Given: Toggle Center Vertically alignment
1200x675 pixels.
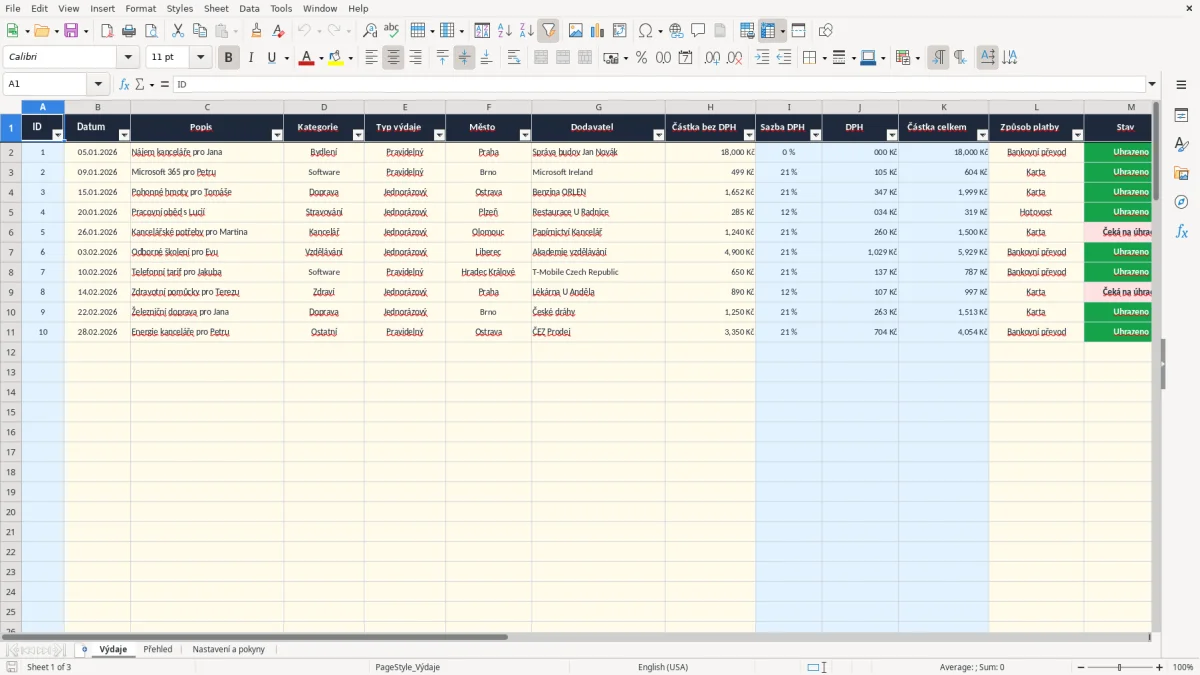Looking at the screenshot, I should click(x=464, y=58).
